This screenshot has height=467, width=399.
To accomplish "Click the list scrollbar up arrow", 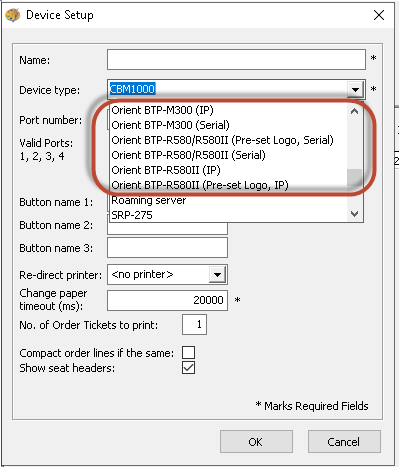I will pyautogui.click(x=355, y=111).
